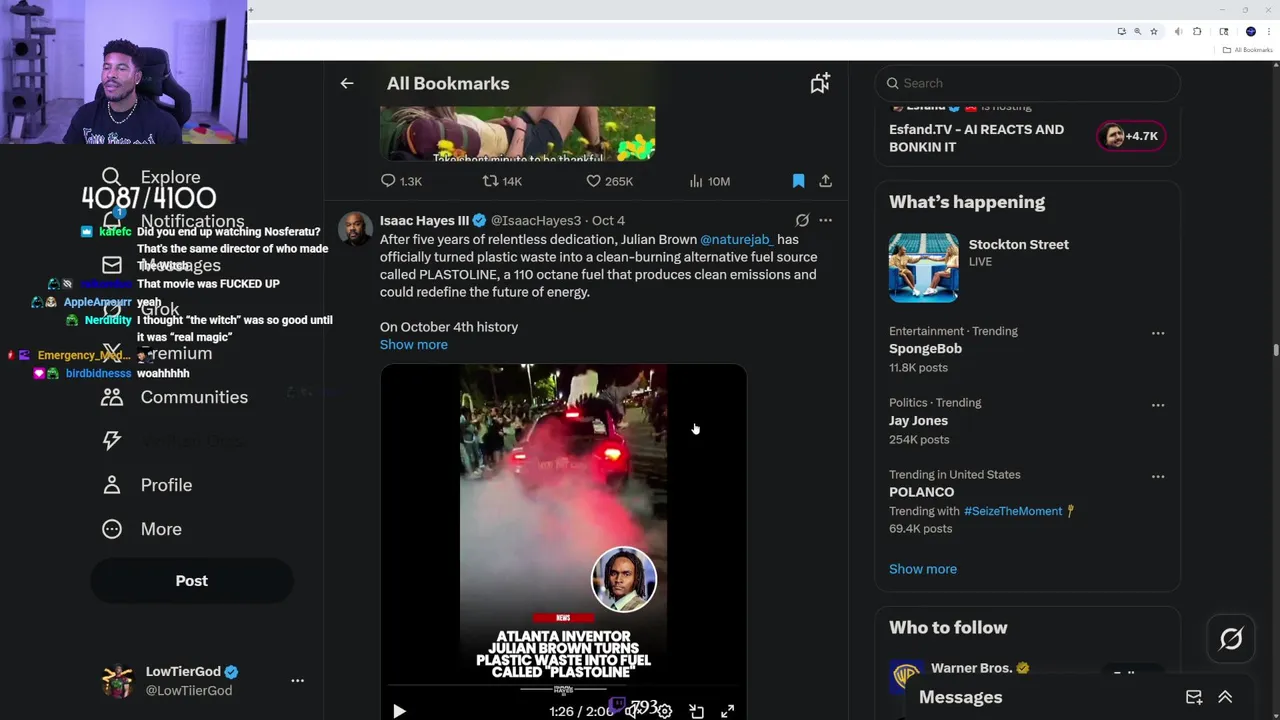Open top post video thumbnail with flowers
1280x720 pixels.
[518, 133]
